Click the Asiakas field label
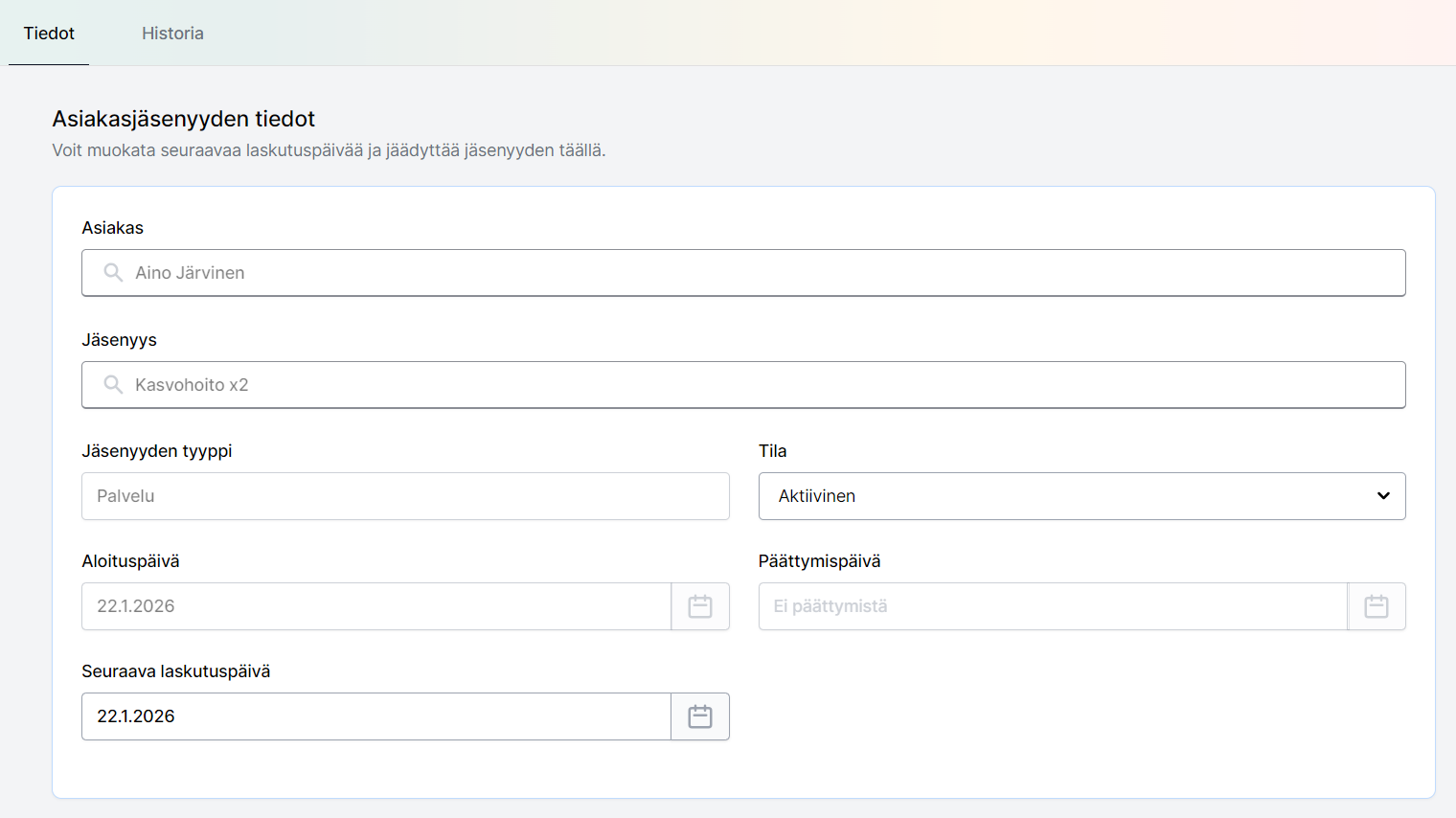Screen dimensions: 1456x818 (112, 228)
